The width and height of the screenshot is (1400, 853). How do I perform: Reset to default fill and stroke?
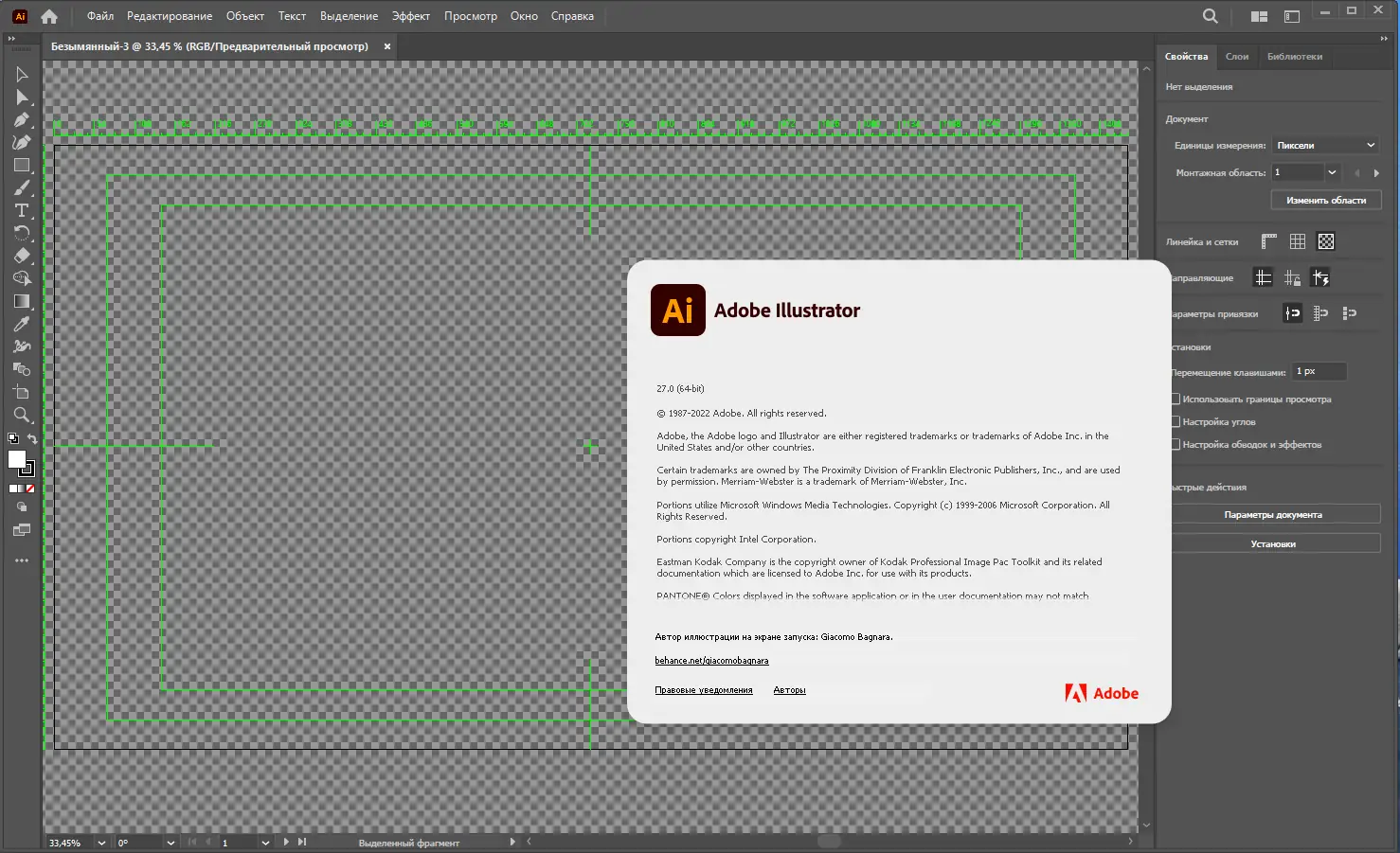click(13, 438)
